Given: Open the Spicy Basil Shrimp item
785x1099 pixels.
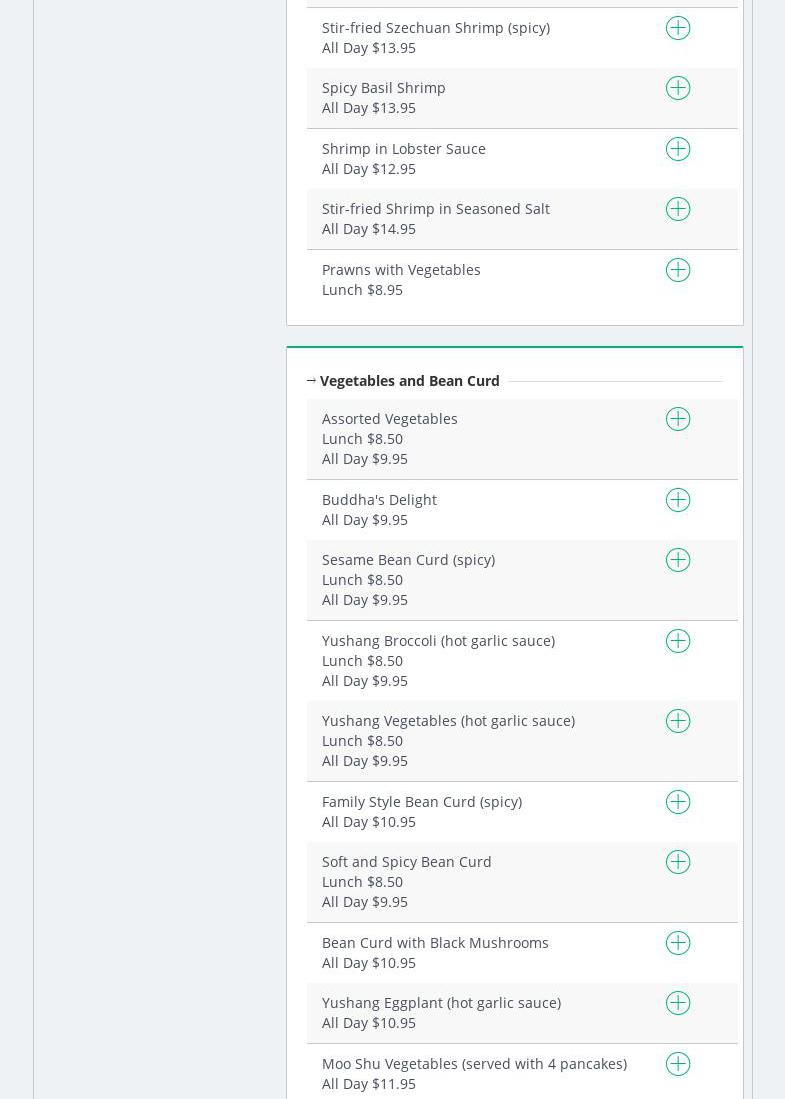Looking at the screenshot, I should [383, 88].
